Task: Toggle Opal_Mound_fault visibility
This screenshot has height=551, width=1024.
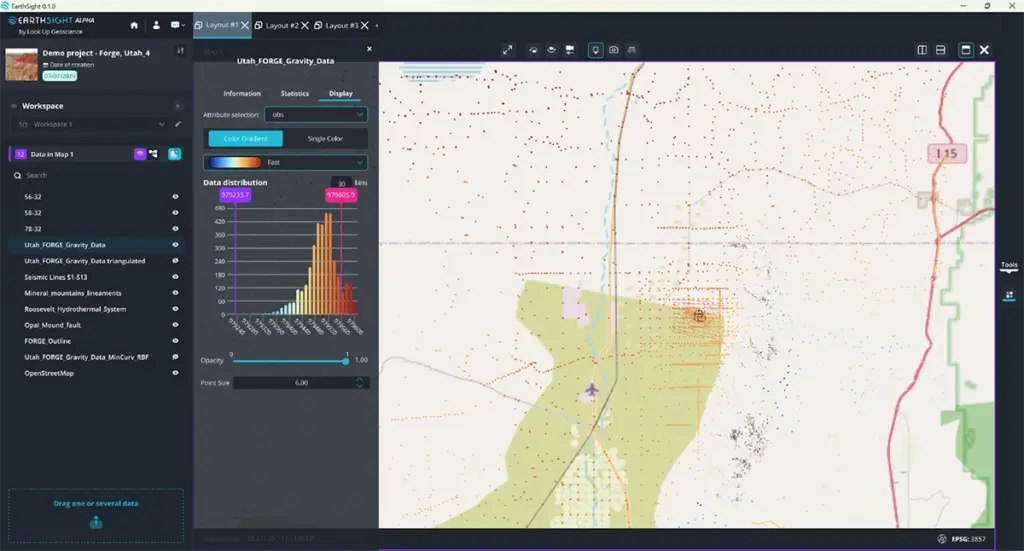Action: tap(175, 324)
